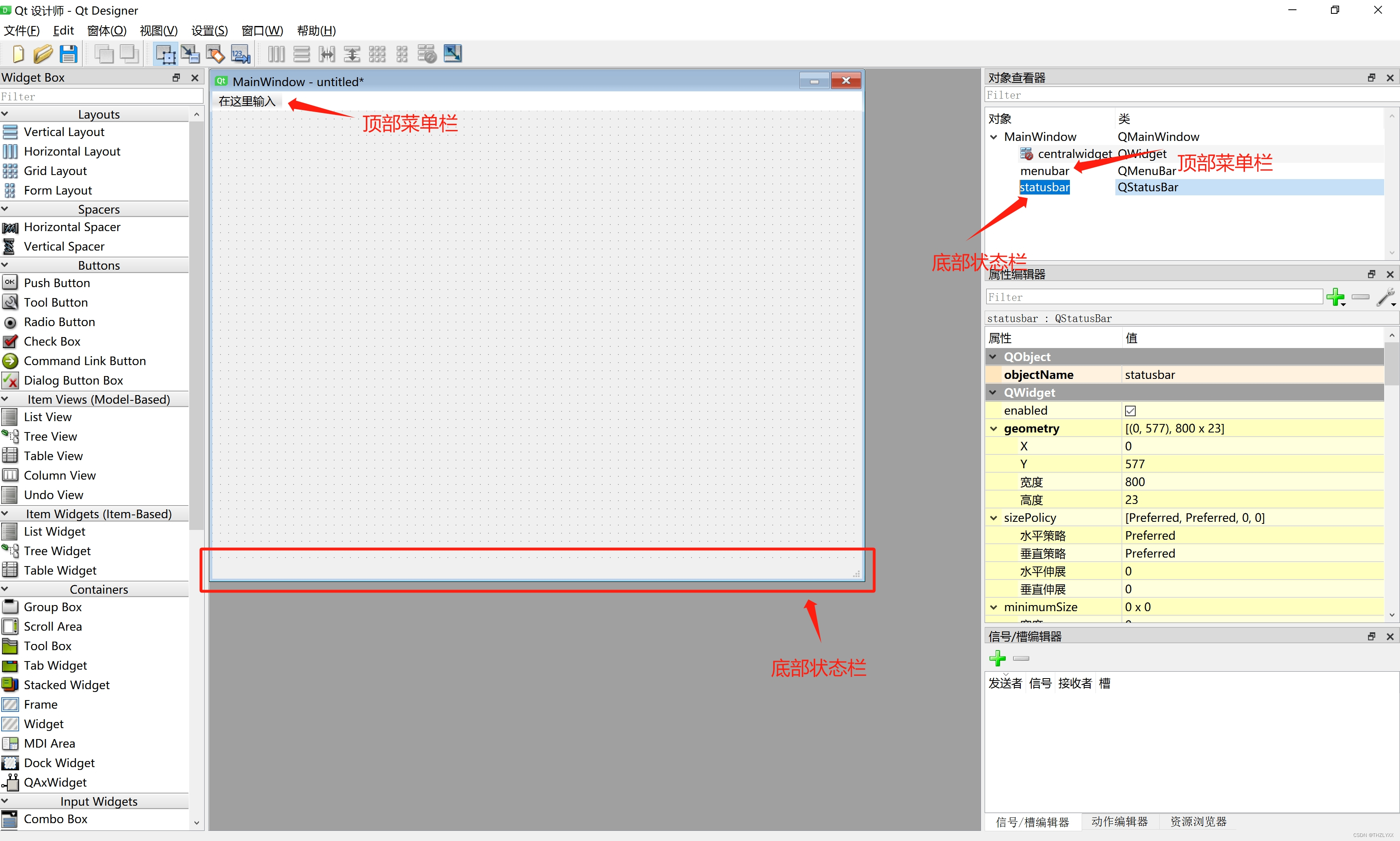Click the Adjust Size toolbar icon
The height and width of the screenshot is (841, 1400).
point(452,54)
